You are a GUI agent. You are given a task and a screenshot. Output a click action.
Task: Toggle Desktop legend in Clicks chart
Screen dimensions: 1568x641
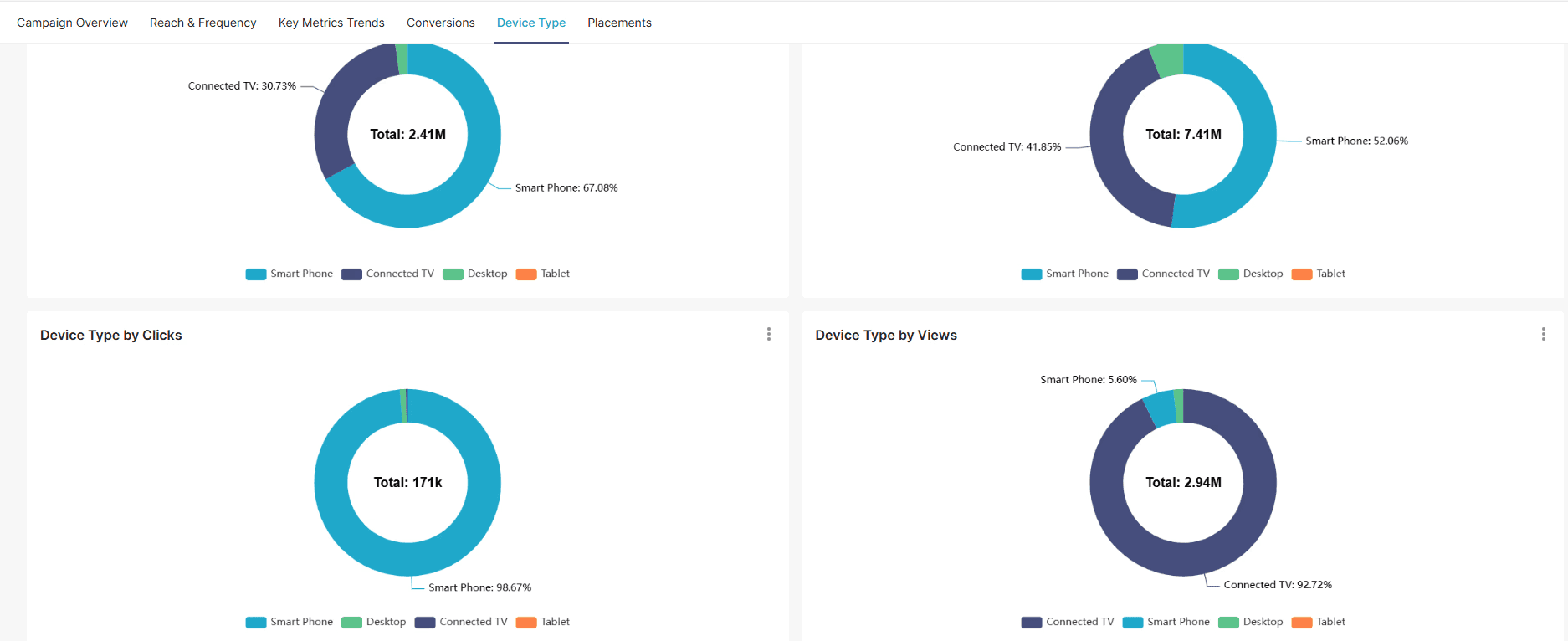[374, 622]
